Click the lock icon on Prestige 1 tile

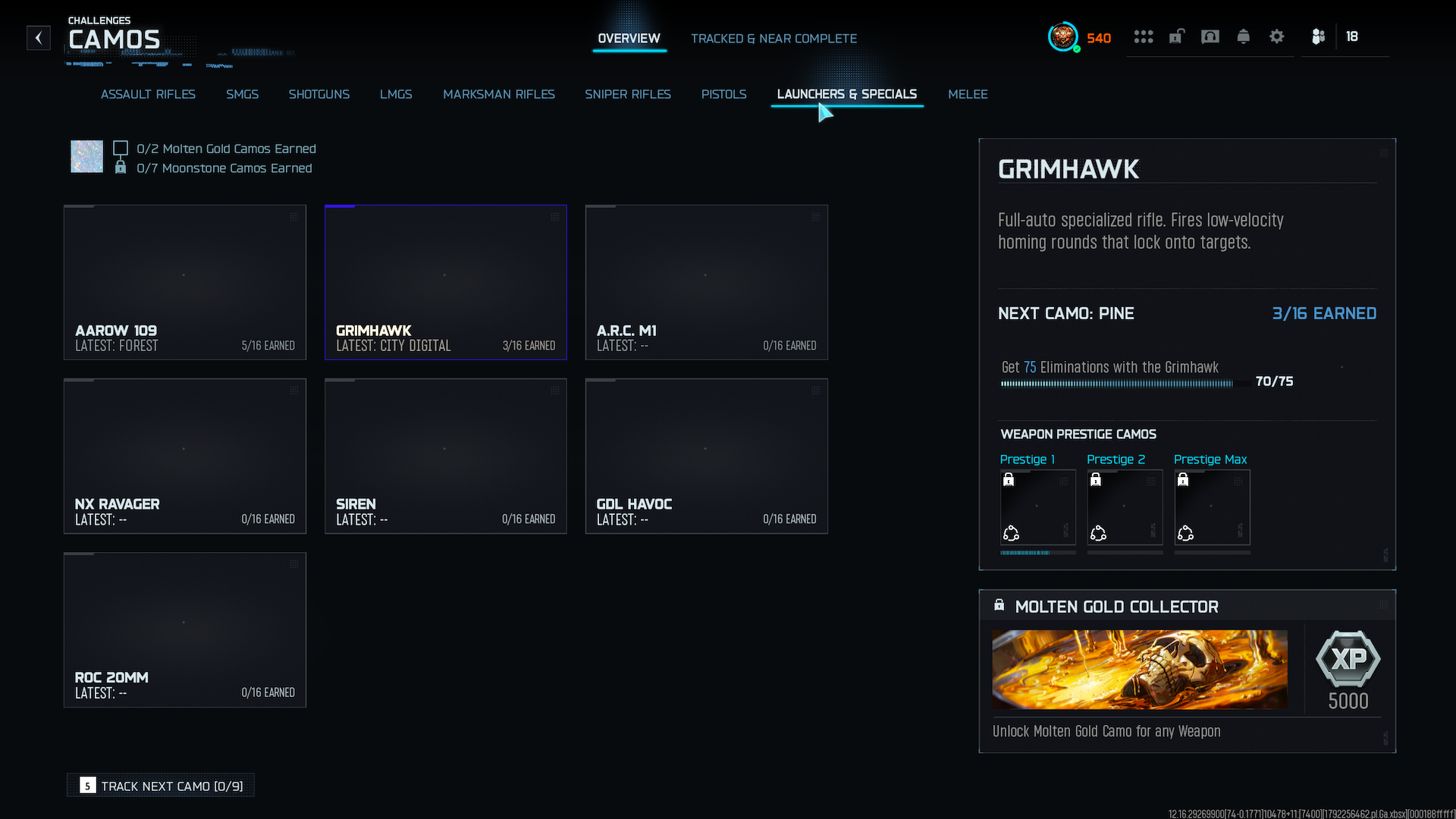click(x=1009, y=479)
